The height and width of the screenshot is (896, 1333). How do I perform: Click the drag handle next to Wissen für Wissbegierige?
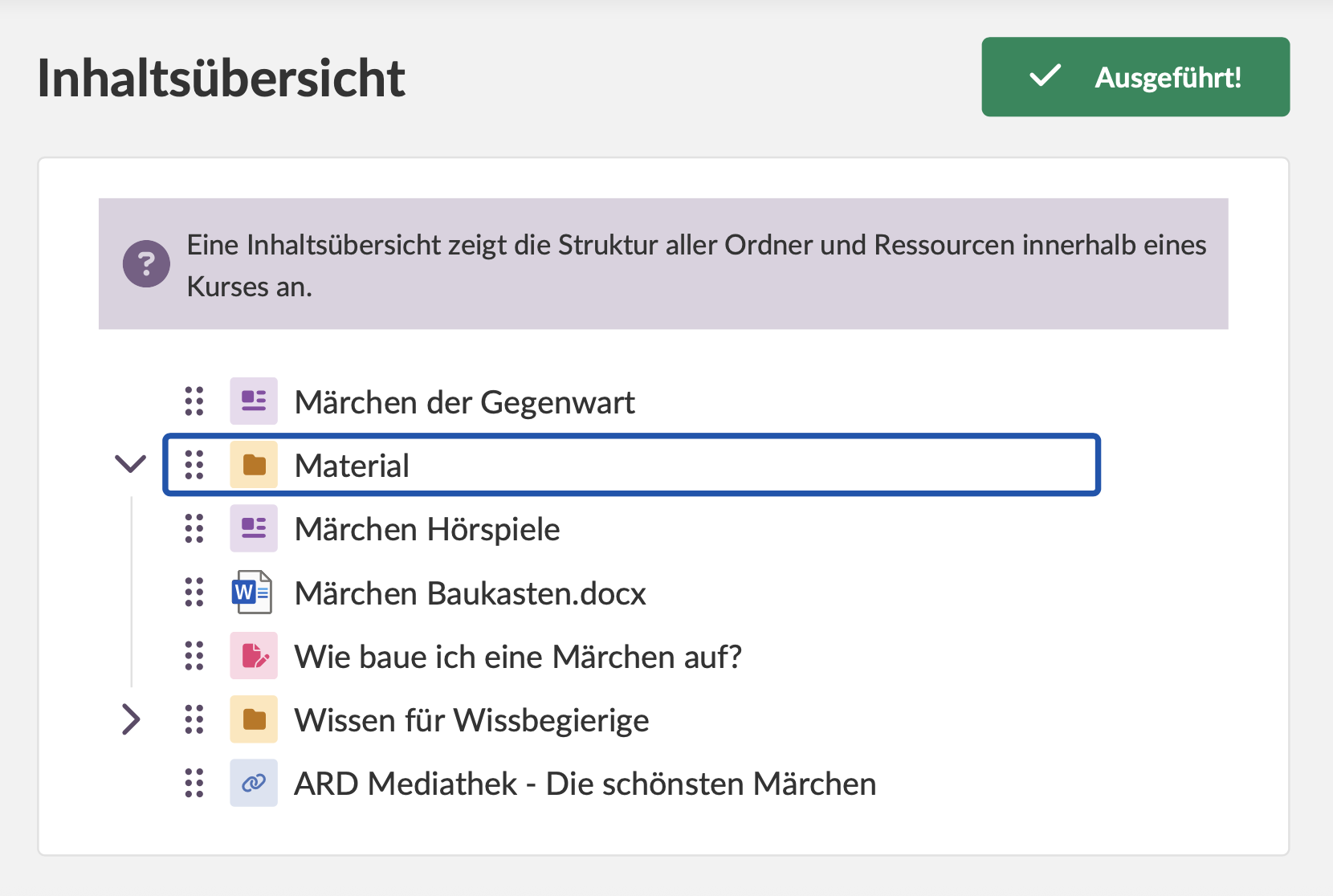click(x=194, y=719)
